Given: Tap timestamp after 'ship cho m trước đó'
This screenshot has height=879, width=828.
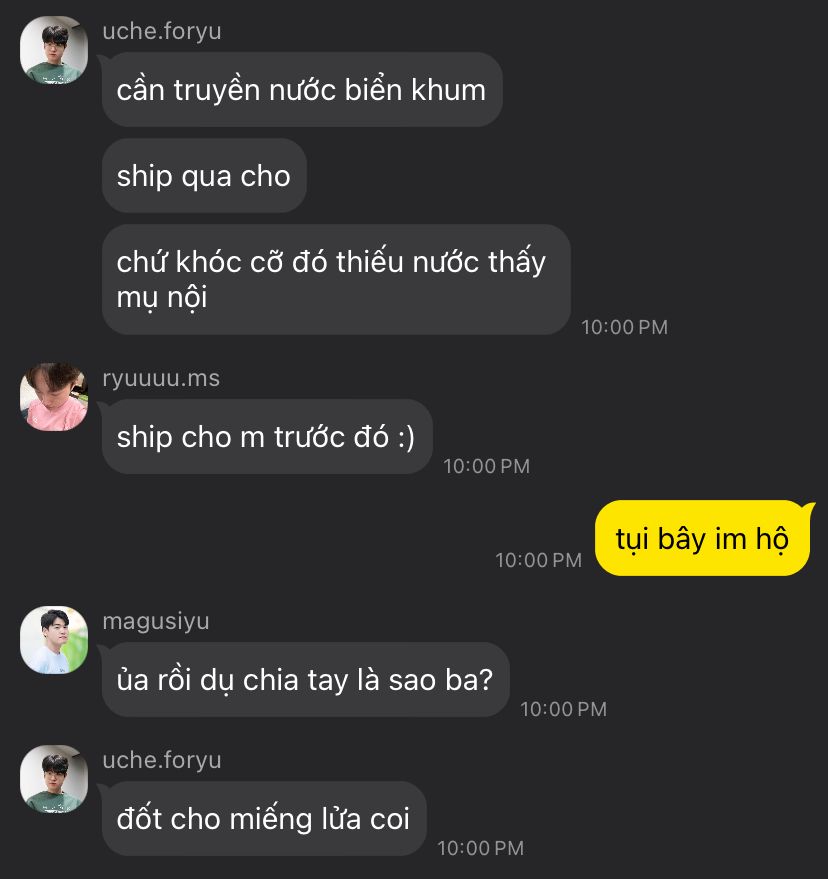Looking at the screenshot, I should [x=487, y=466].
